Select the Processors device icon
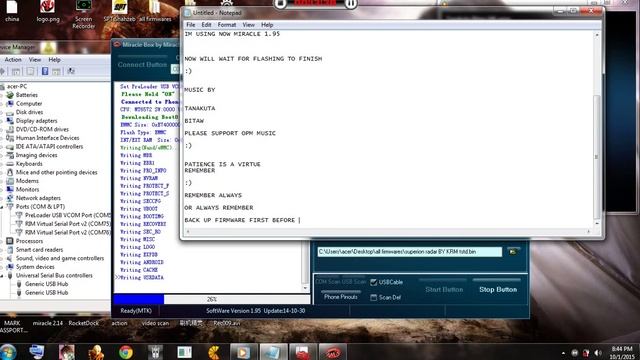Image resolution: width=640 pixels, height=360 pixels. 10,241
